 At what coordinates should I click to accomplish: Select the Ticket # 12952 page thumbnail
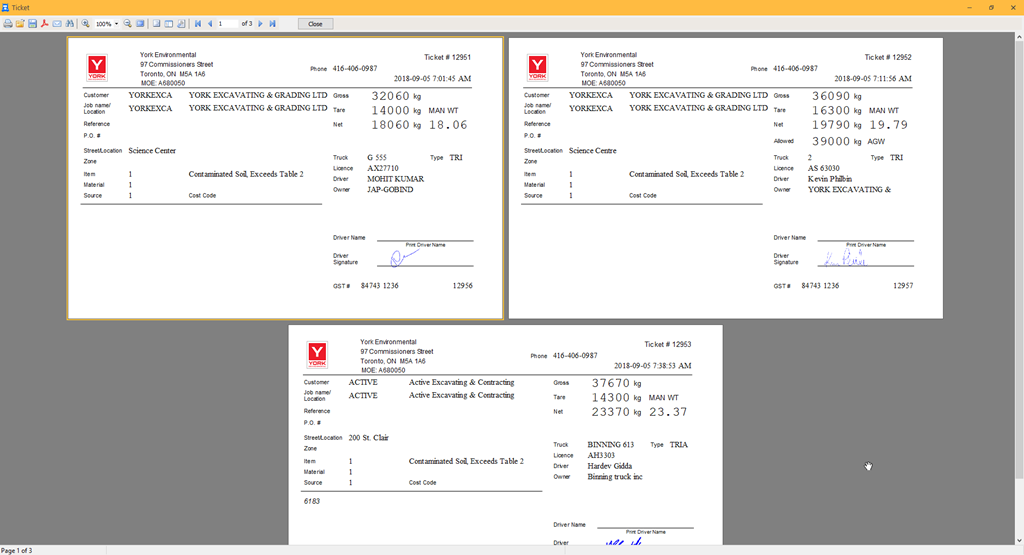725,178
